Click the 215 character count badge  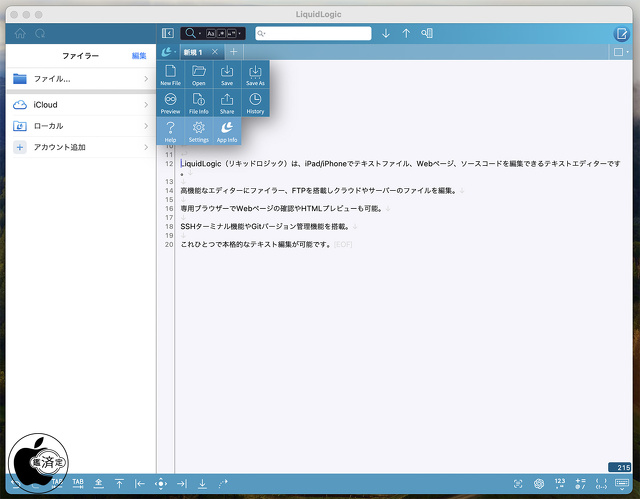[x=620, y=467]
